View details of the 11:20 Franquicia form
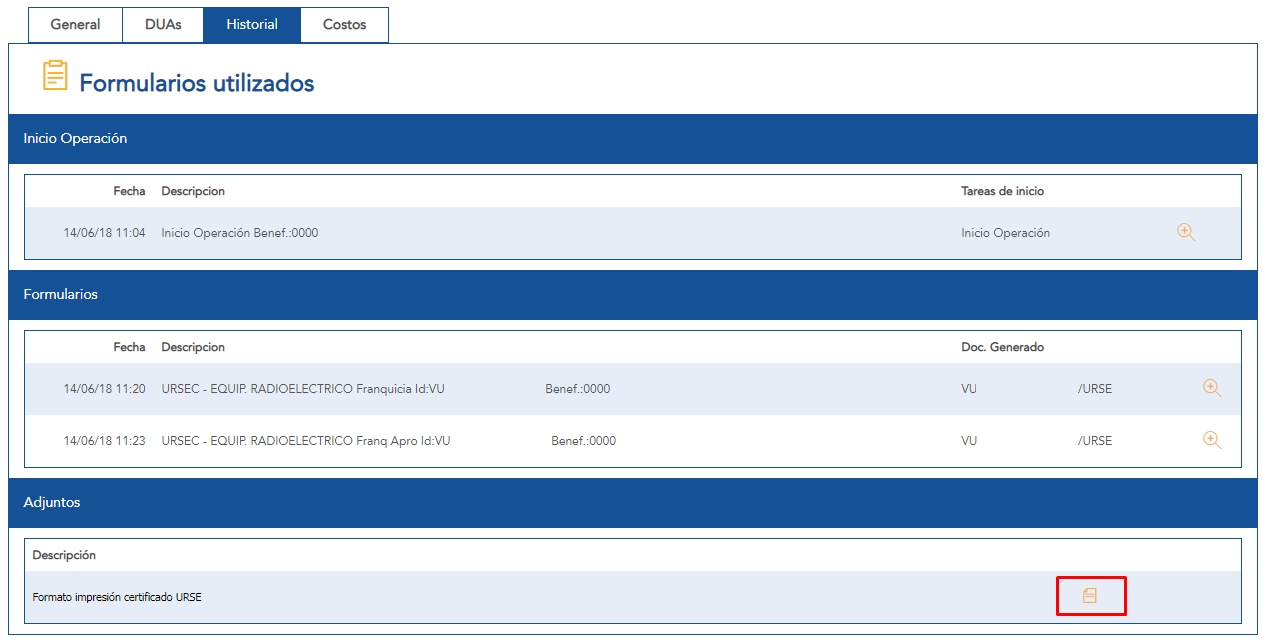Image resolution: width=1266 pixels, height=641 pixels. pyautogui.click(x=1212, y=388)
